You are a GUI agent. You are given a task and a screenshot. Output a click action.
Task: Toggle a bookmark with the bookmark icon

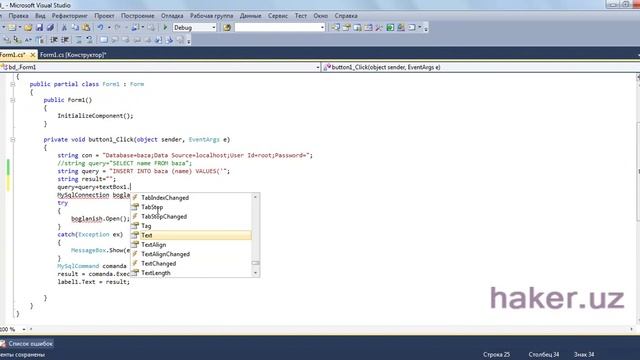click(x=104, y=40)
